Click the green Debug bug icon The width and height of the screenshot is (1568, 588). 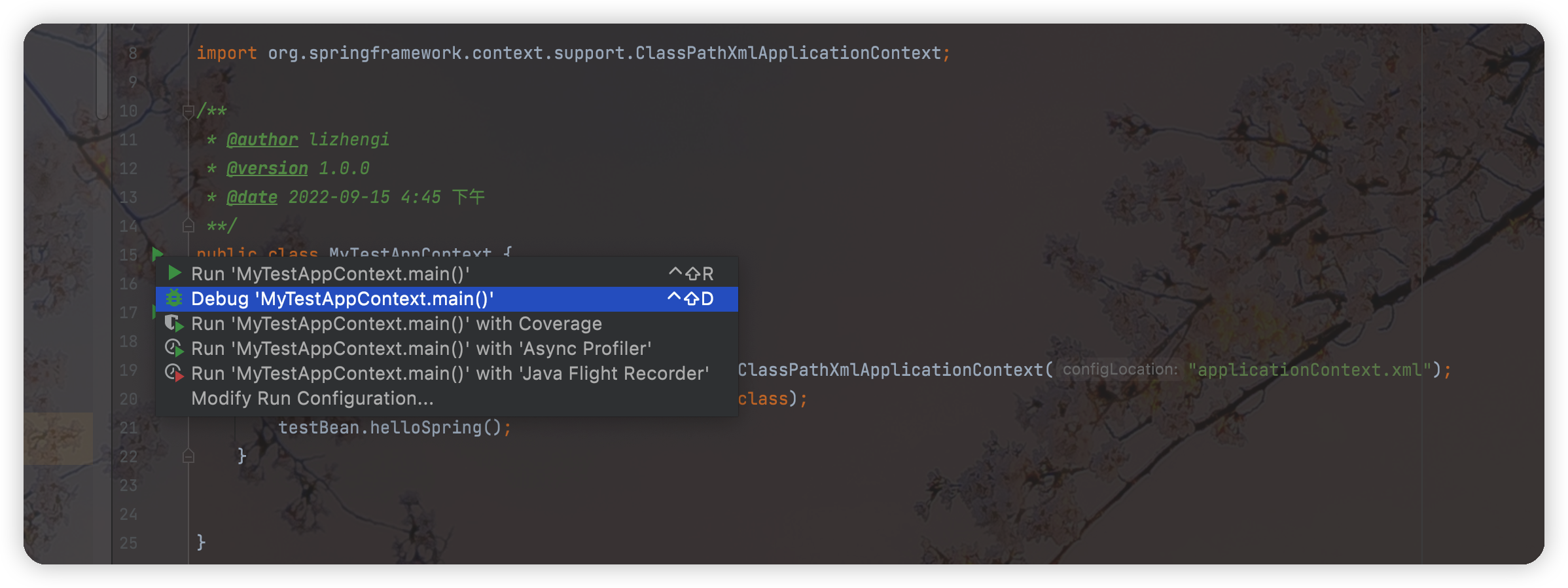174,299
